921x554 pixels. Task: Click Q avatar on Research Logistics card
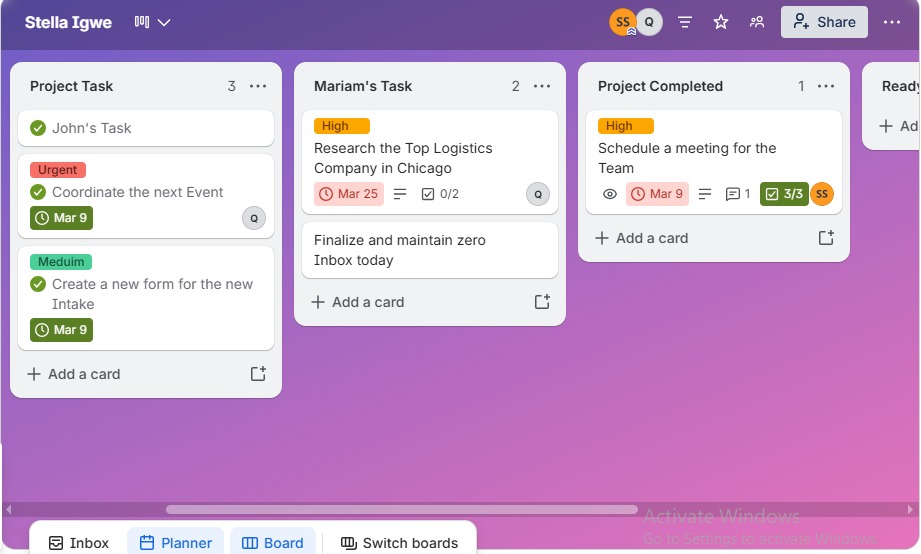537,194
